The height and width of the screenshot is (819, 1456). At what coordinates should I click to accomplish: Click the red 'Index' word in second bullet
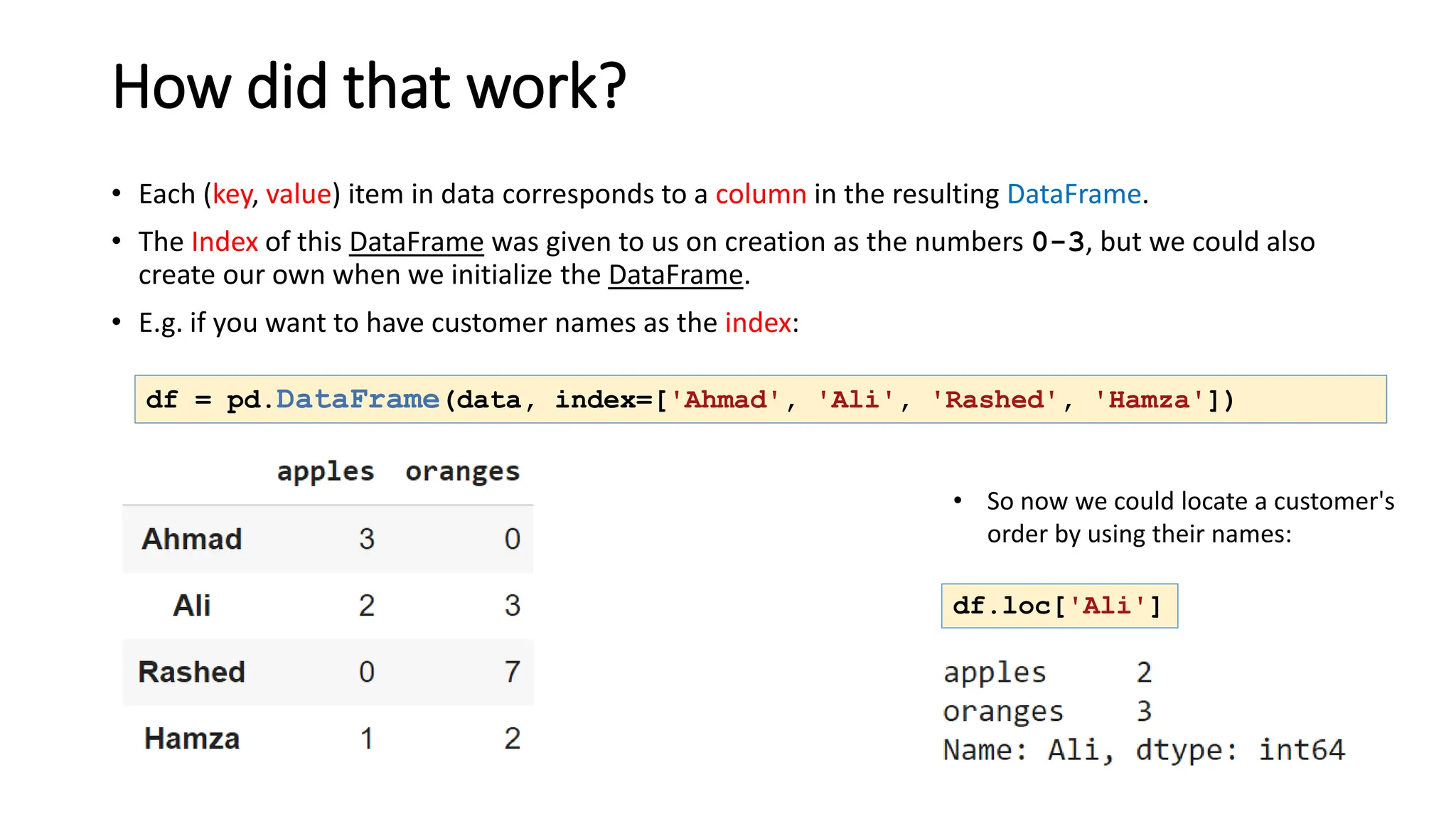(224, 242)
